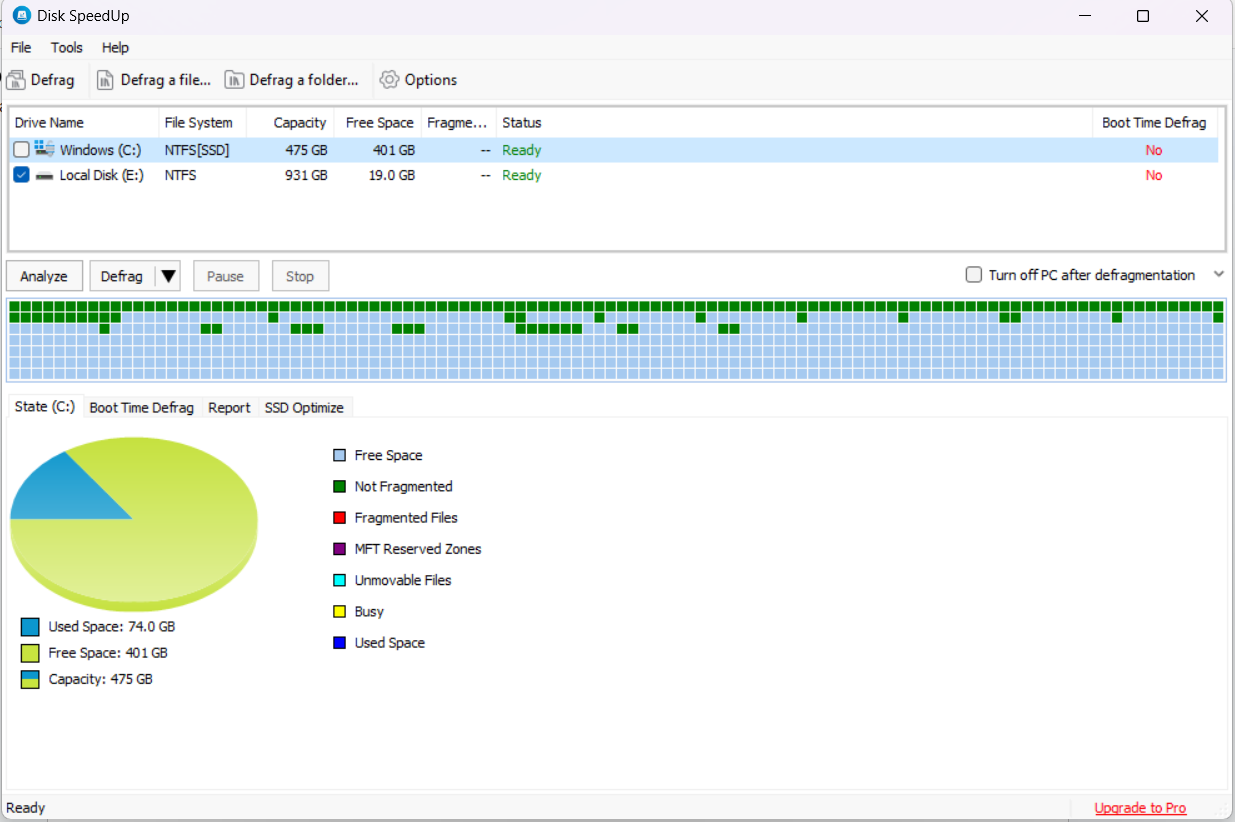Open the Tools menu

pyautogui.click(x=67, y=47)
